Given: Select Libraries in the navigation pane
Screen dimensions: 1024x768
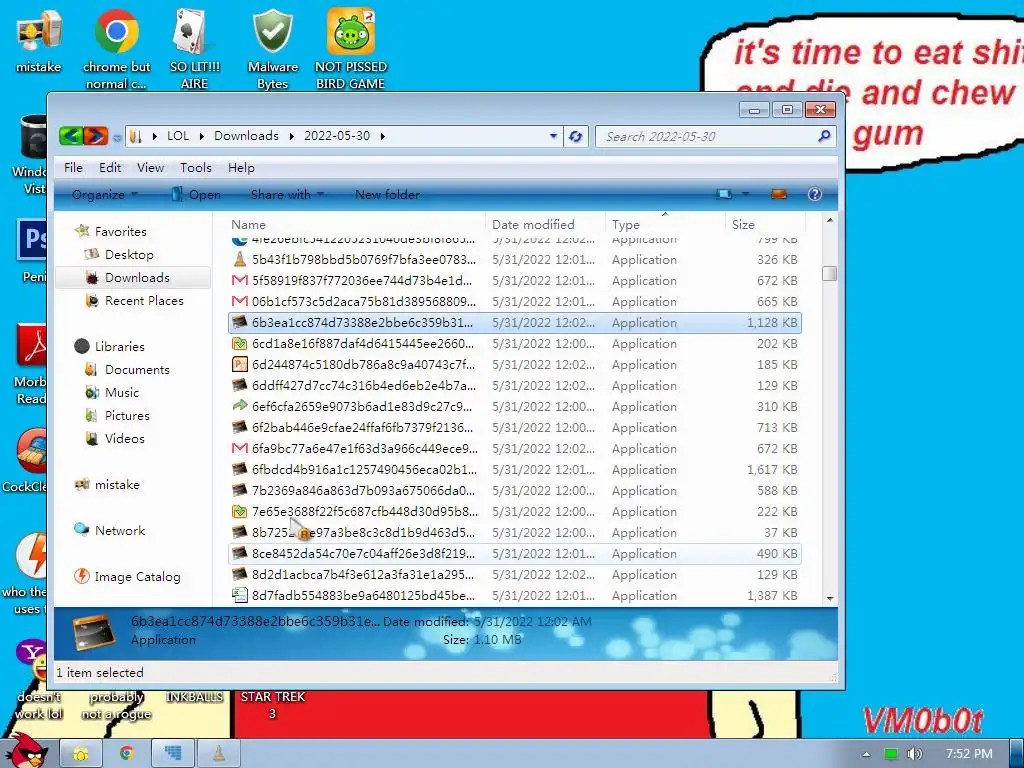Looking at the screenshot, I should pos(109,346).
